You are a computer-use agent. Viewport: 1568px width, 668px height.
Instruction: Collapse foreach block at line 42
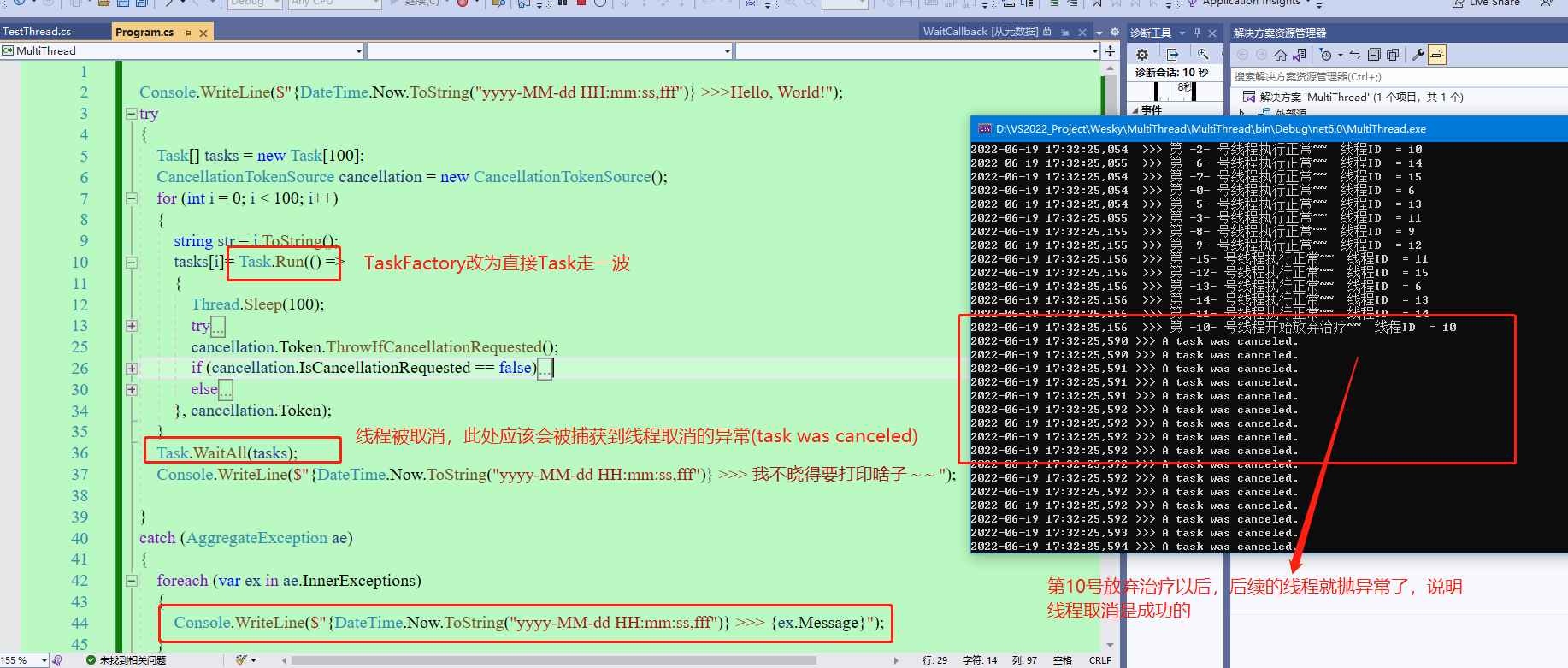(x=132, y=581)
